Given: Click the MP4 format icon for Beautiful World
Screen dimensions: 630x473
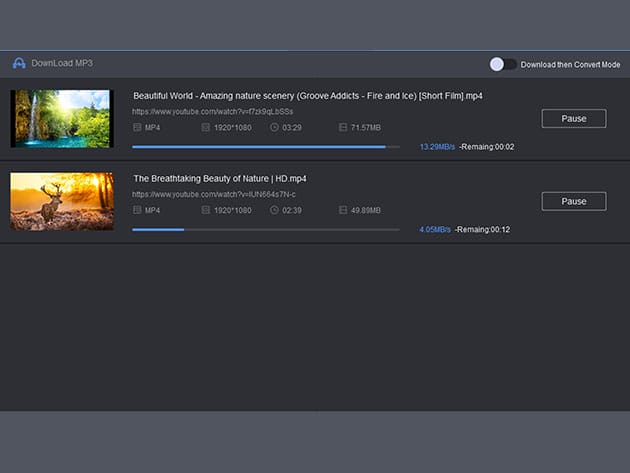Looking at the screenshot, I should [137, 127].
